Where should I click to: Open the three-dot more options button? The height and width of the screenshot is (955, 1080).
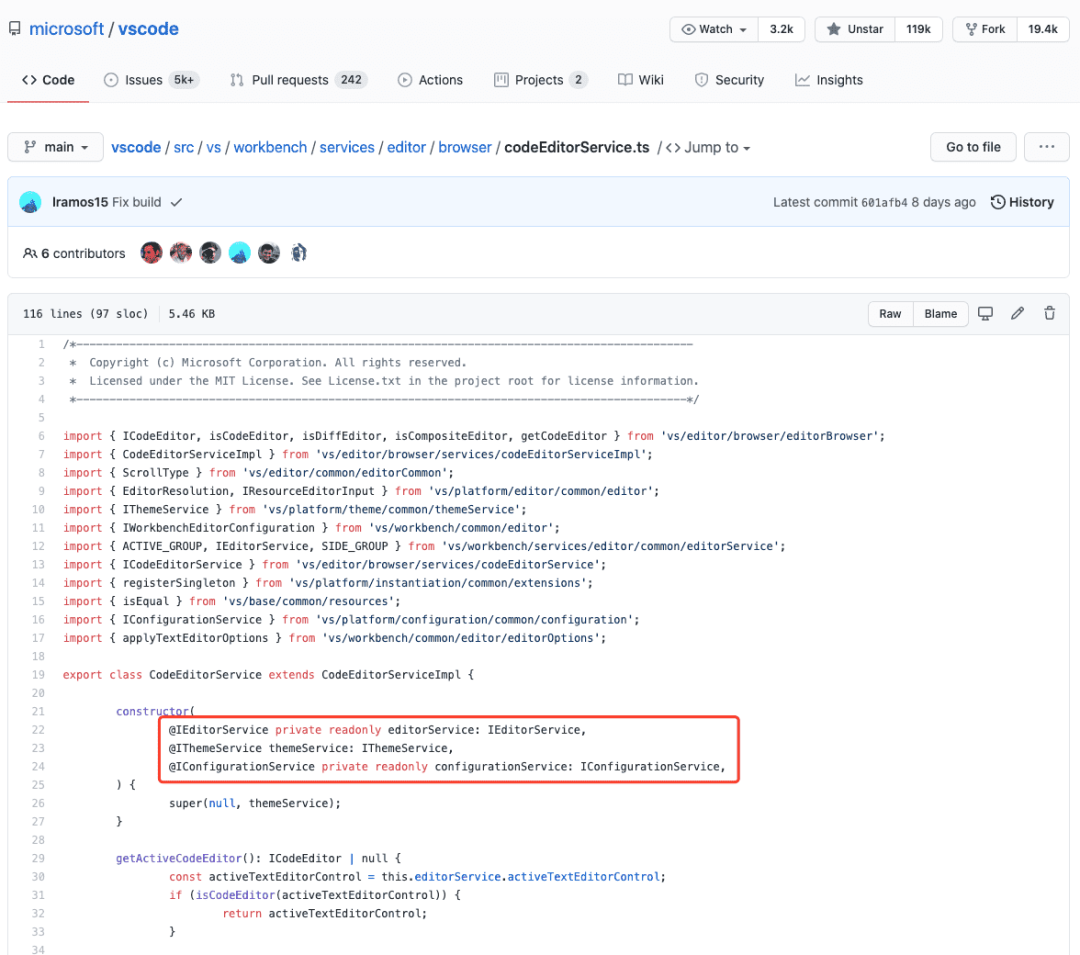point(1047,147)
